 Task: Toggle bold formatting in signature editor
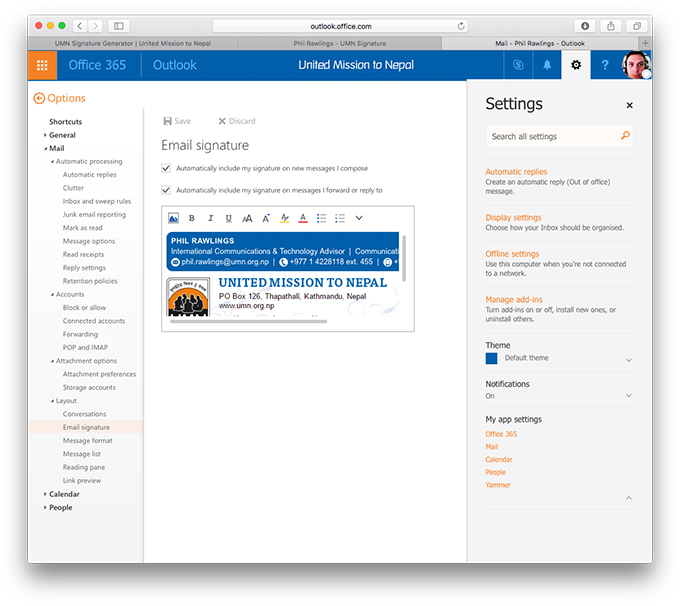point(192,218)
